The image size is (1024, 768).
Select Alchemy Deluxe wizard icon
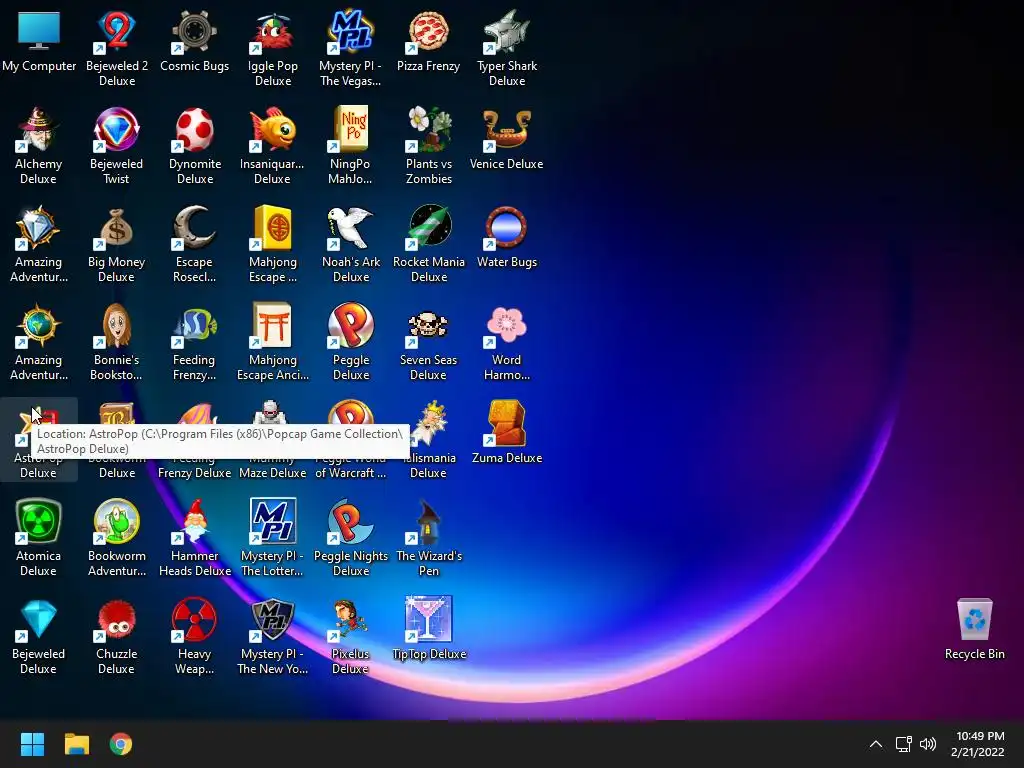pos(39,129)
